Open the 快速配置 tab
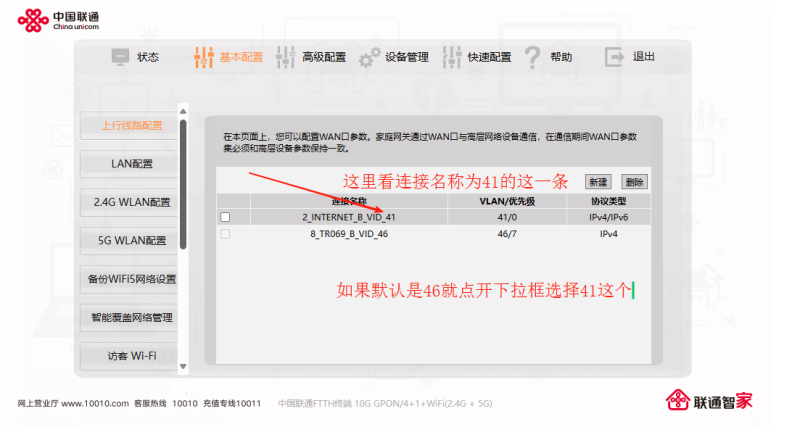Screen dimensions: 800x448 (x=489, y=57)
